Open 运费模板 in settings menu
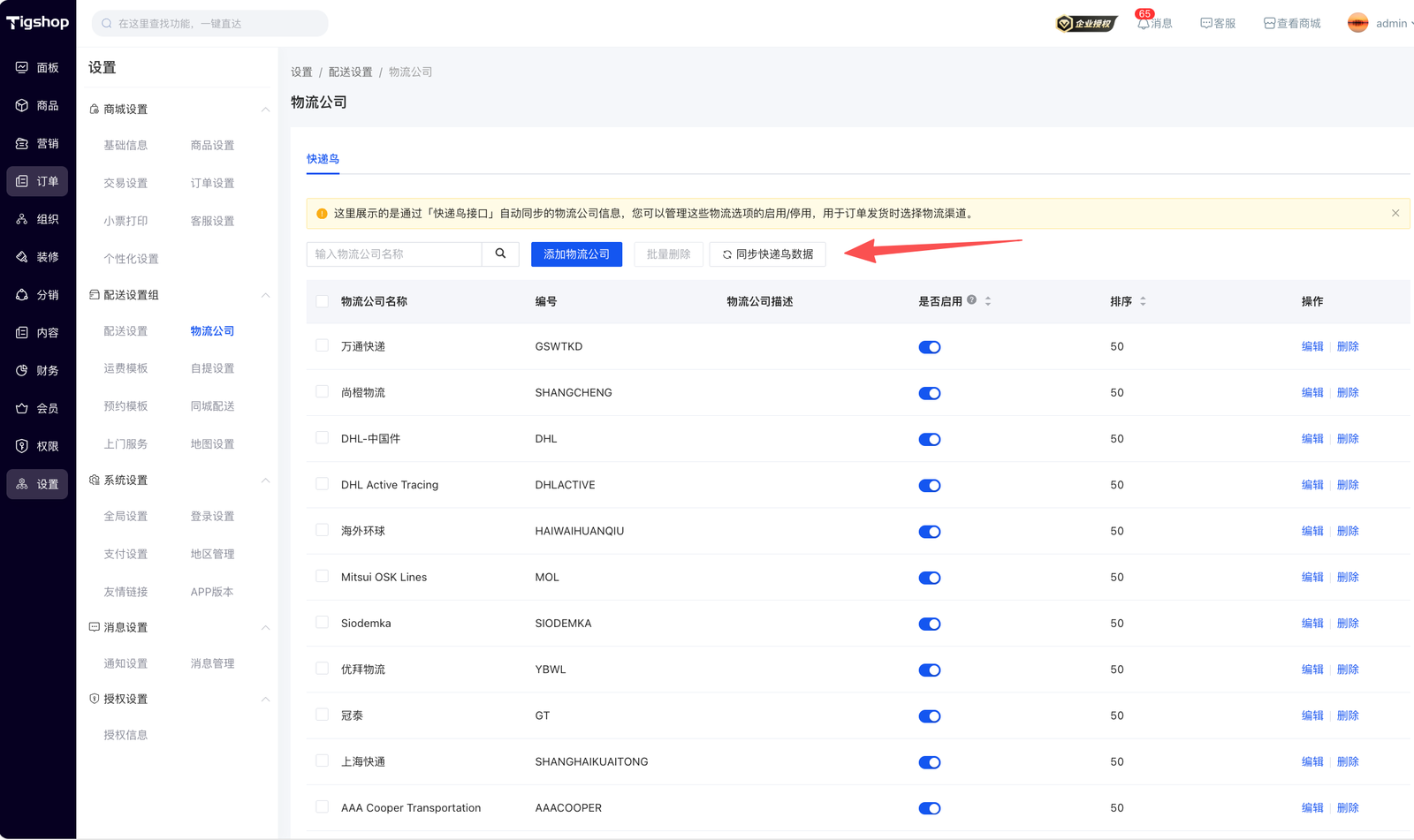 tap(125, 368)
